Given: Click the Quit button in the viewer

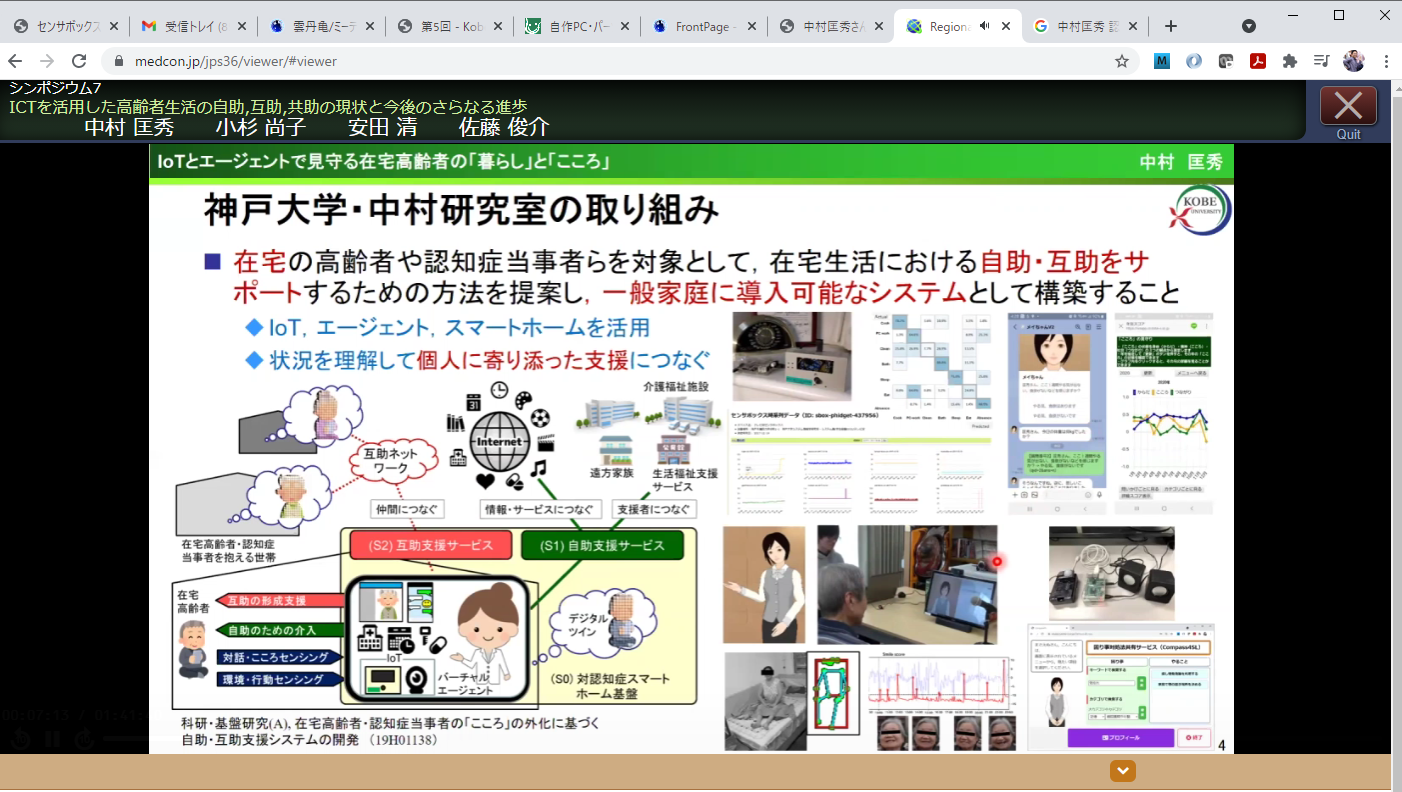Looking at the screenshot, I should tap(1348, 108).
